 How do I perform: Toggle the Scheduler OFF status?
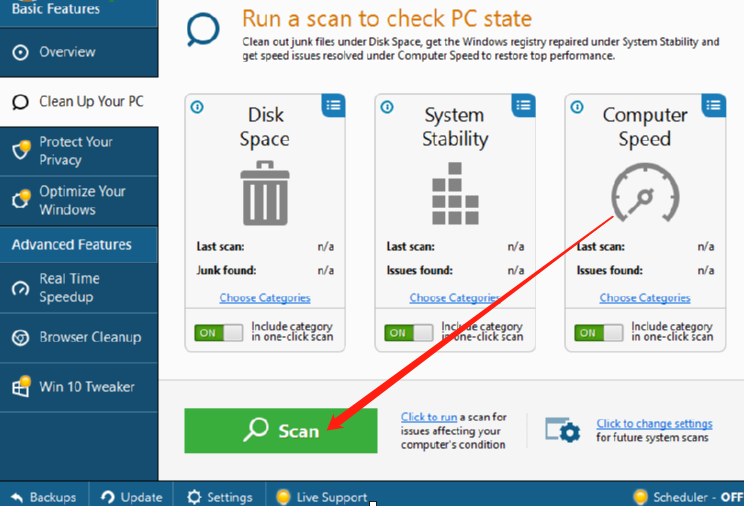[x=688, y=497]
